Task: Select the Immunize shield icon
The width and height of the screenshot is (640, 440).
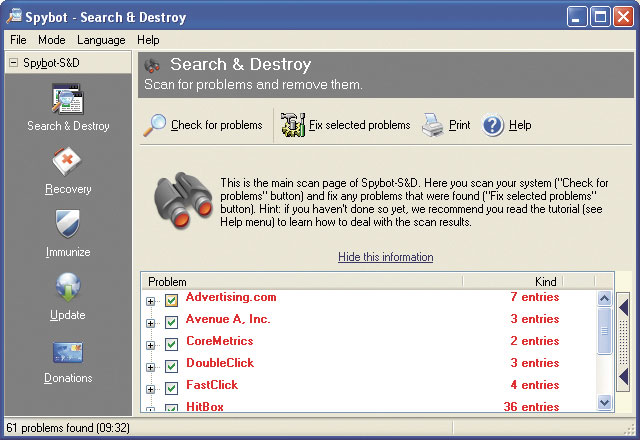Action: [x=68, y=224]
